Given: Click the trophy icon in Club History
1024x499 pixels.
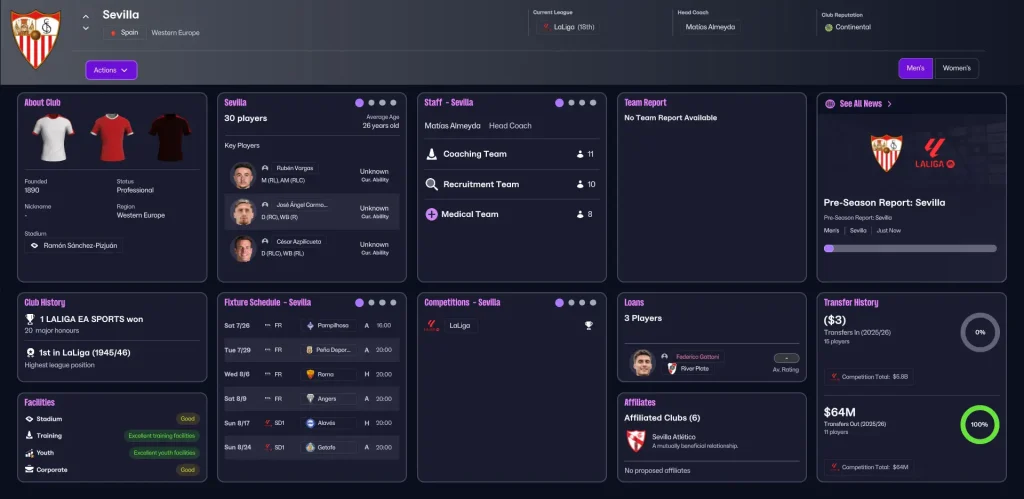Looking at the screenshot, I should point(29,319).
